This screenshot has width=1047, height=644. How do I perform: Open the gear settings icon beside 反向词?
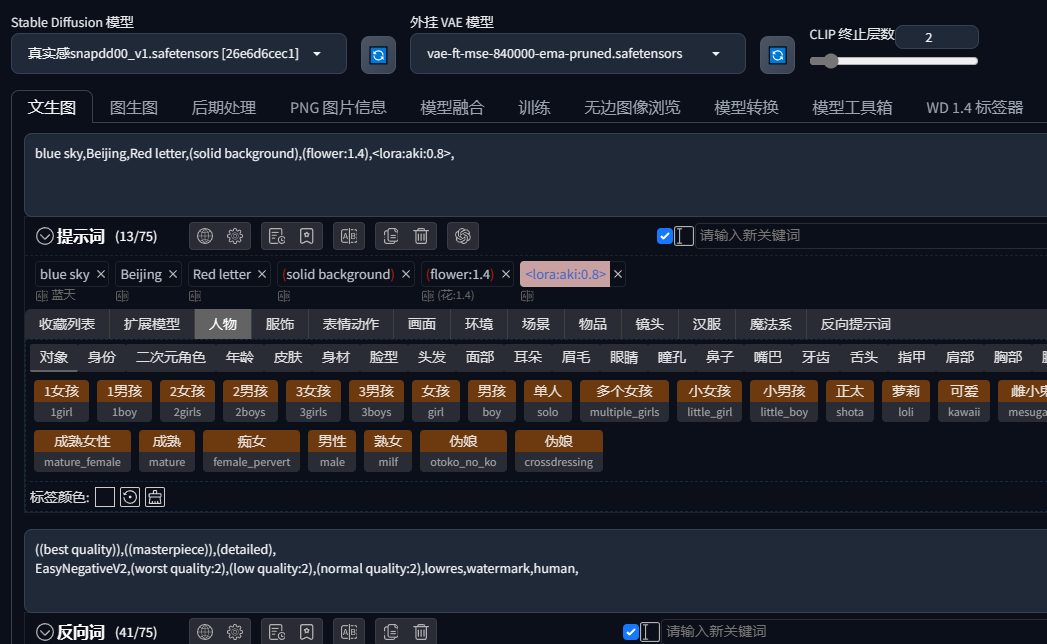pyautogui.click(x=235, y=632)
